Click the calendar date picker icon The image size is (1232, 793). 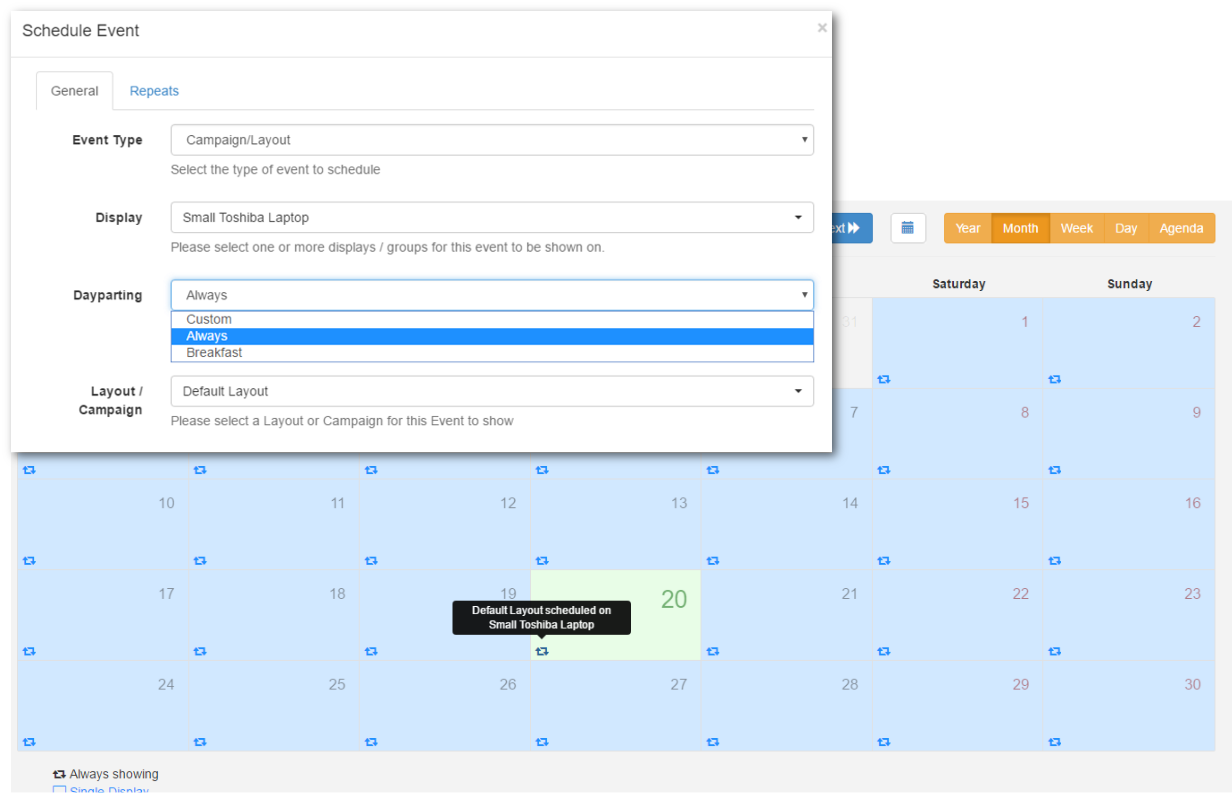coord(907,228)
